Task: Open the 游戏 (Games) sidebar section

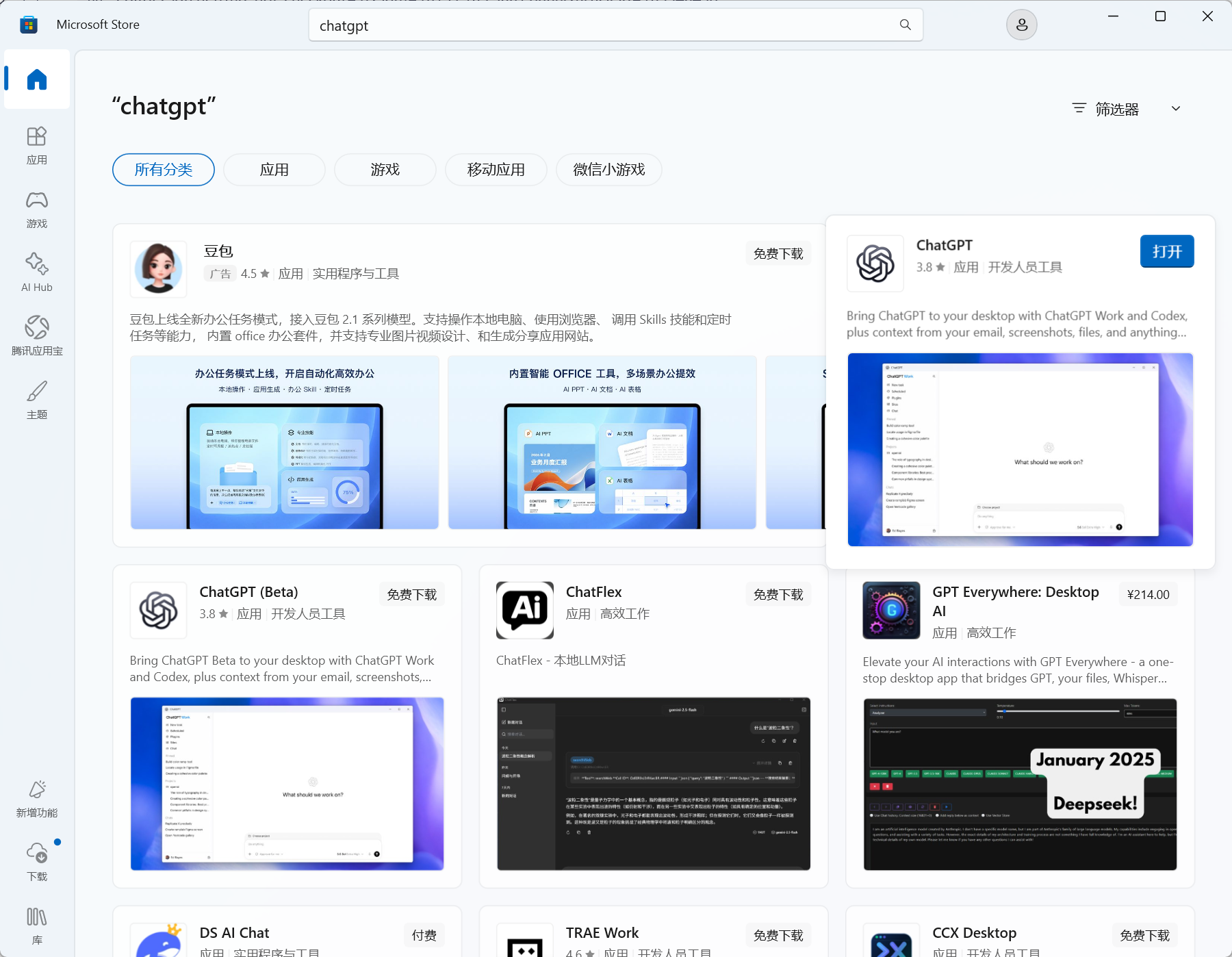Action: pos(37,209)
